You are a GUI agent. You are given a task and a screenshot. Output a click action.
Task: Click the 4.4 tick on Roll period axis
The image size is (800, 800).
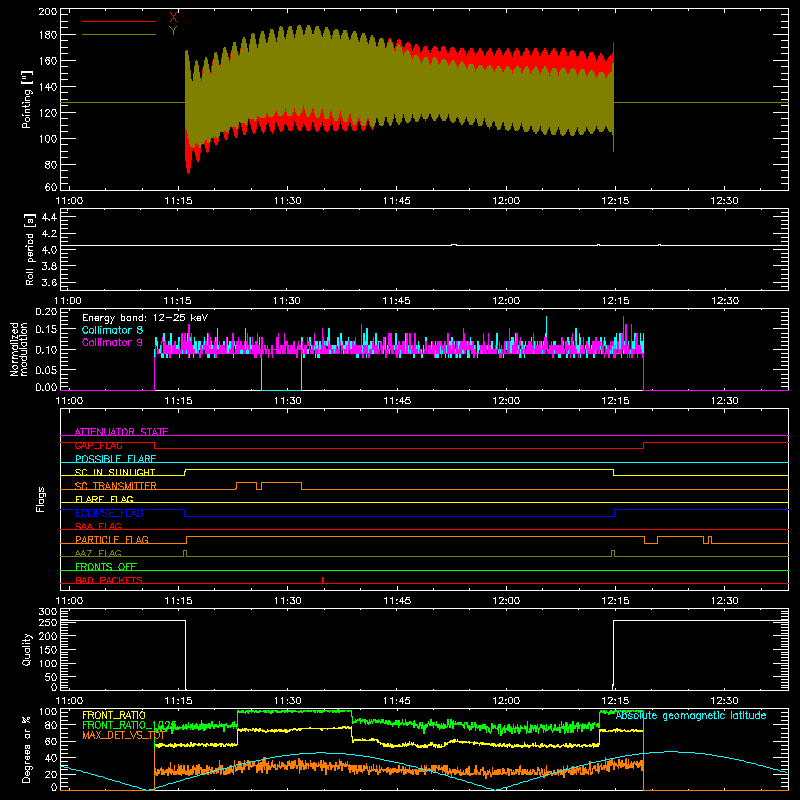(49, 217)
